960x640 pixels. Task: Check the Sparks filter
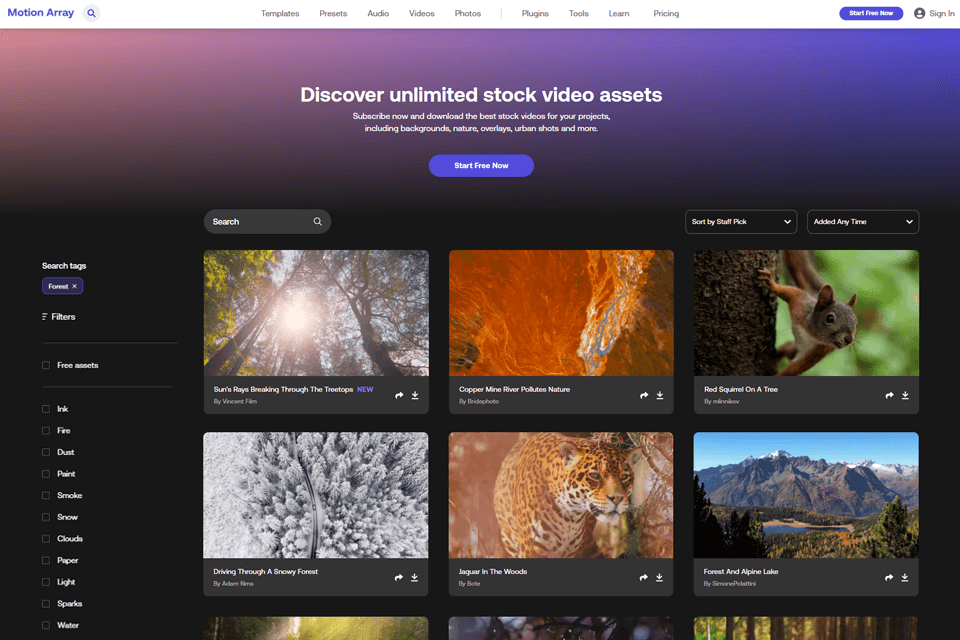(46, 603)
